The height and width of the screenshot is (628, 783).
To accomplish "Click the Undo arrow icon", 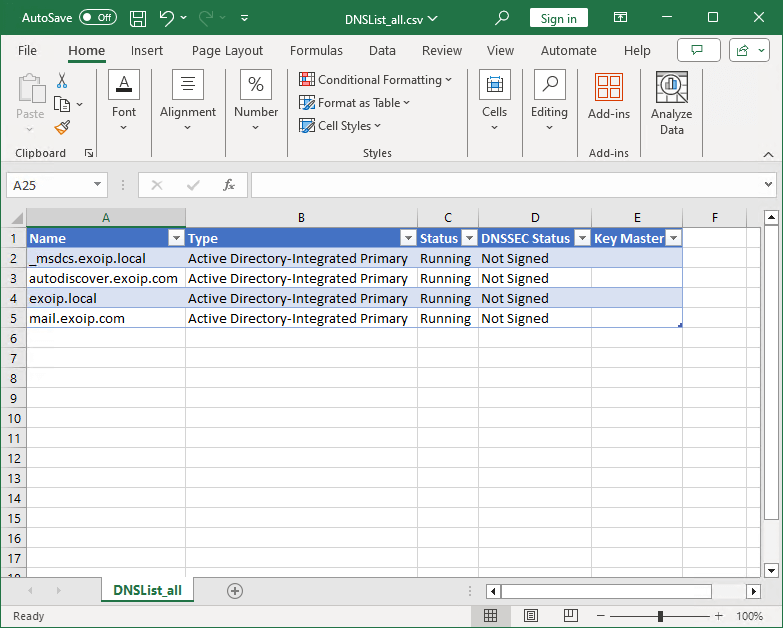I will point(167,18).
